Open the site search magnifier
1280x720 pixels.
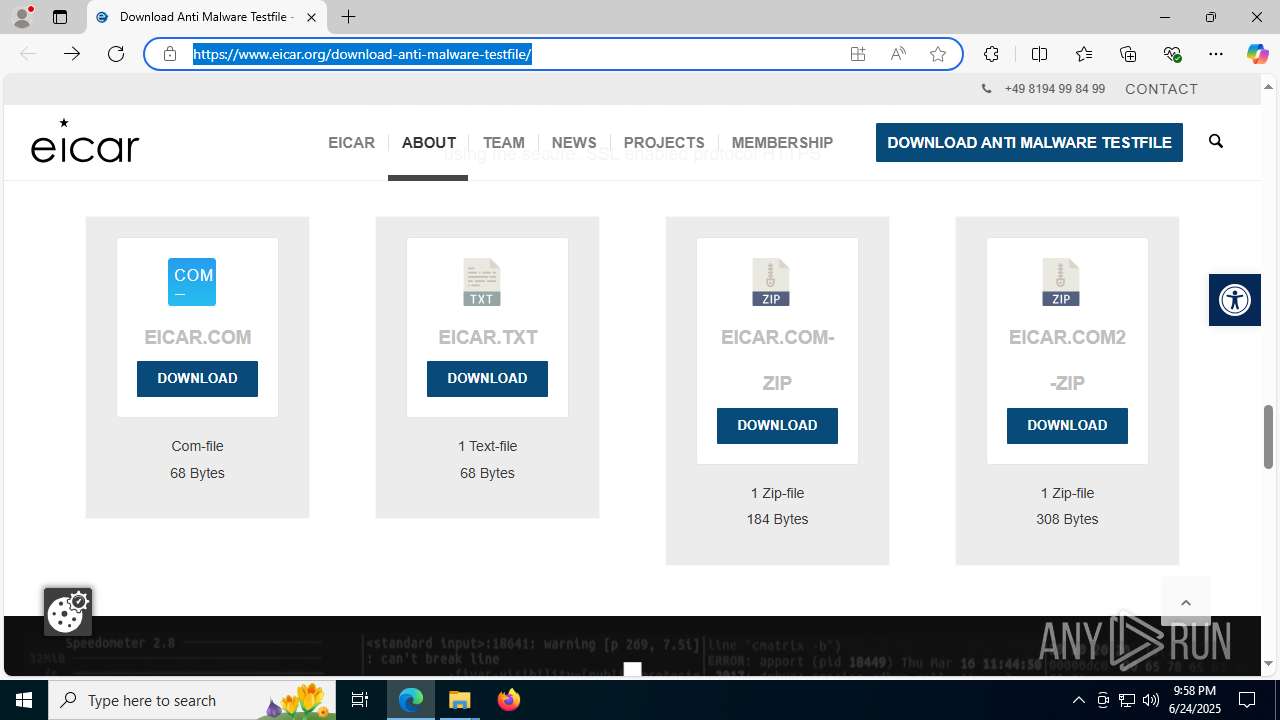(x=1216, y=141)
